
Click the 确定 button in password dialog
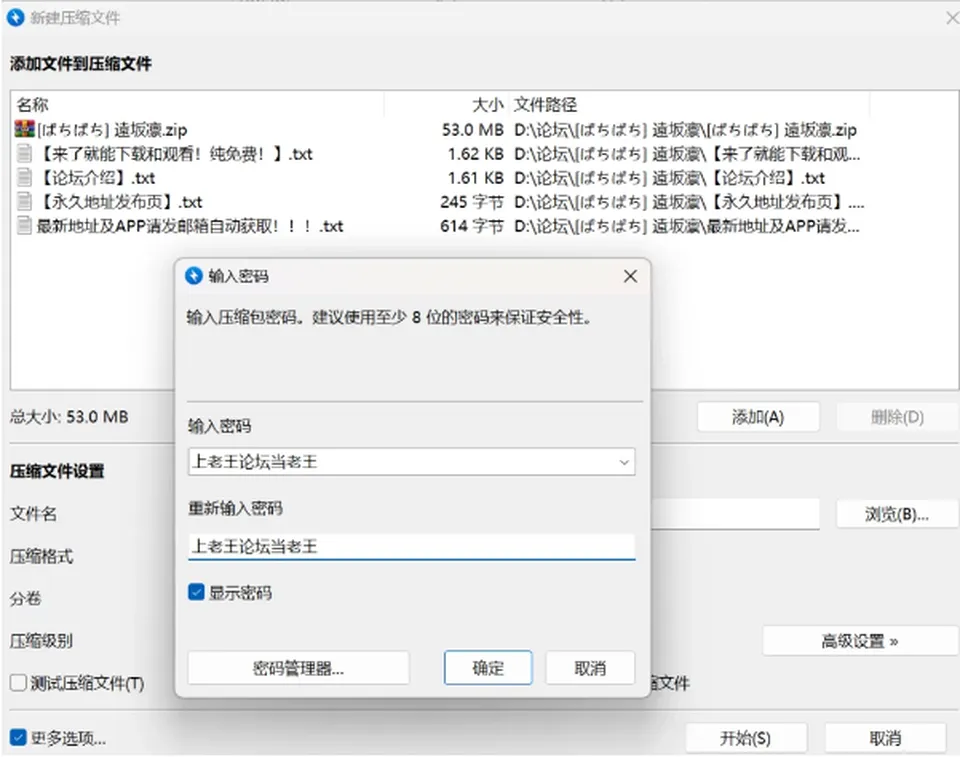pyautogui.click(x=488, y=668)
